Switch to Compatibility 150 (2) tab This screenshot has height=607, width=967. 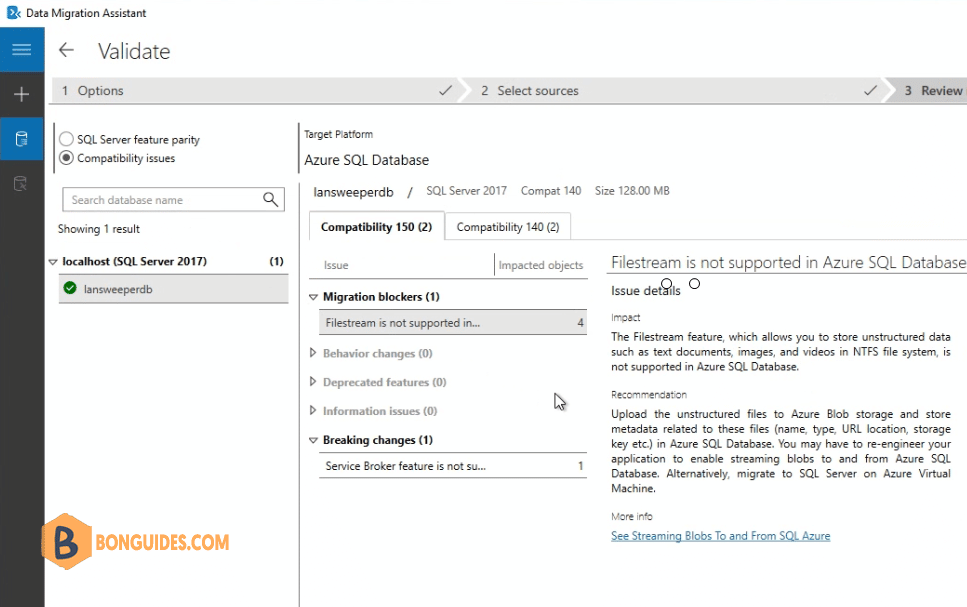376,227
